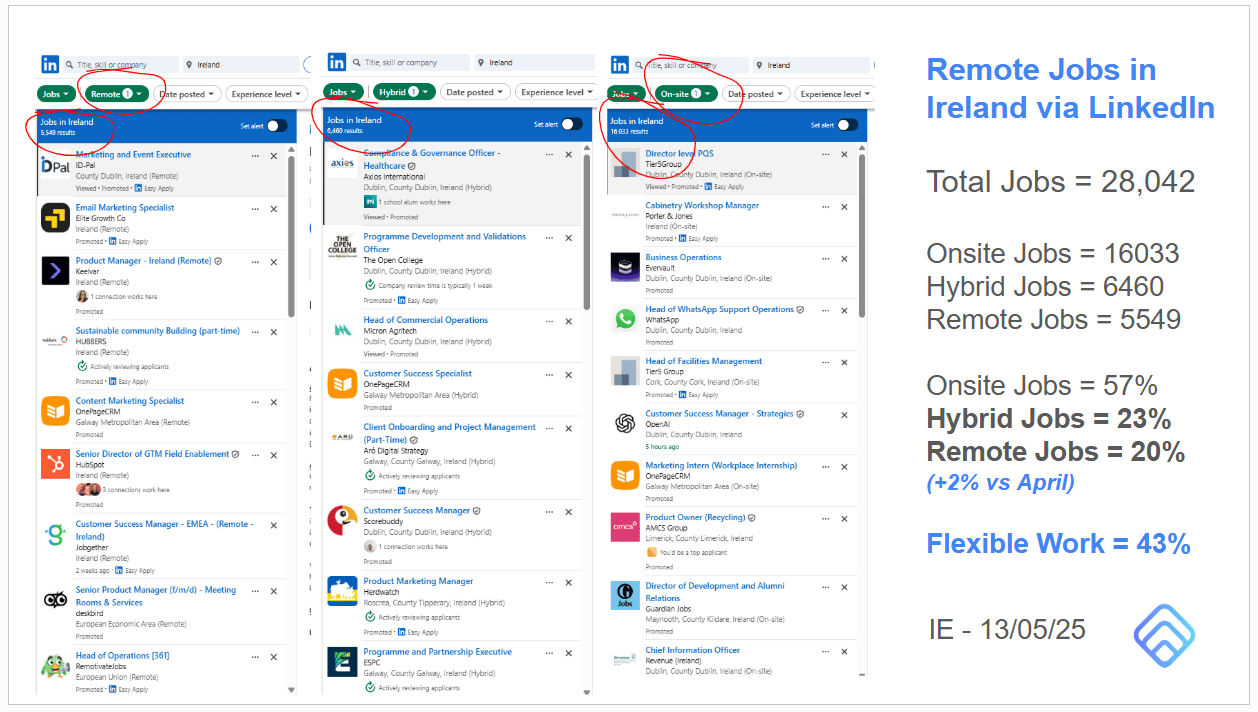1258x712 pixels.
Task: Open the Hybrid filter dropdown
Action: [405, 92]
